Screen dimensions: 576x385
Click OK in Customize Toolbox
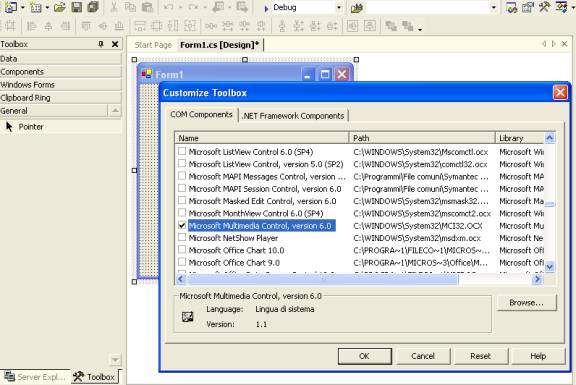(364, 356)
